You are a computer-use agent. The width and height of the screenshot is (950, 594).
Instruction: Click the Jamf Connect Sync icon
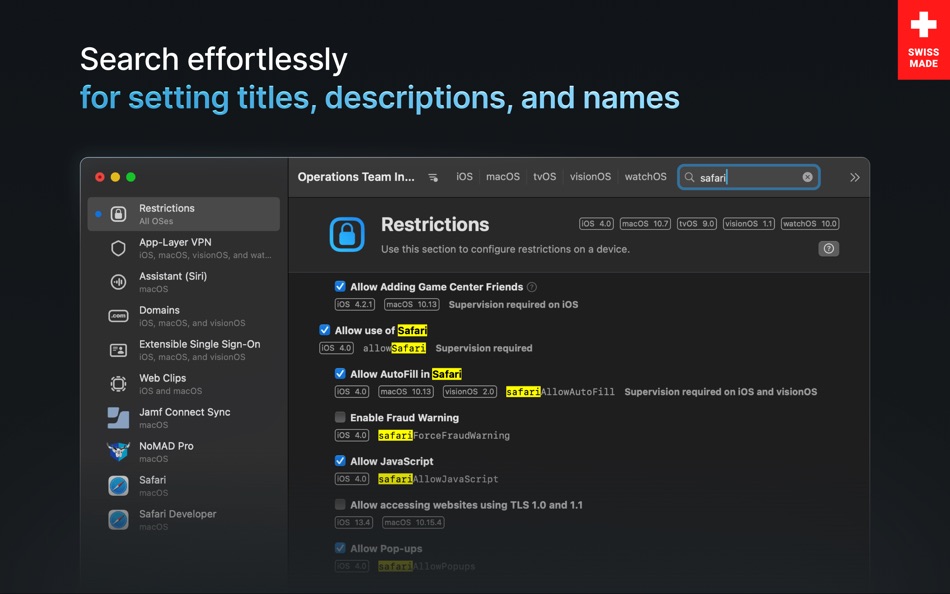tap(118, 418)
